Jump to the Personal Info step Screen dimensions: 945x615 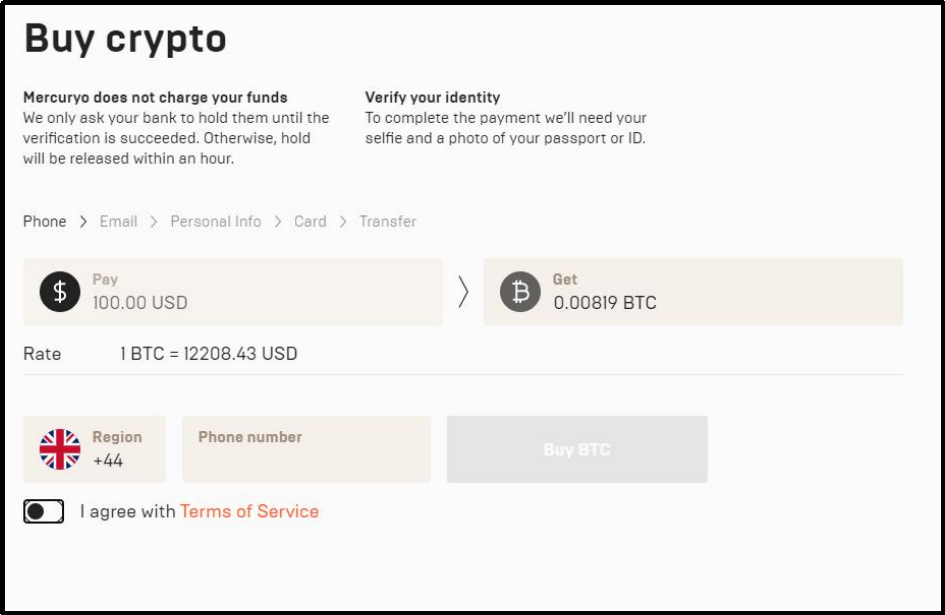pos(215,222)
